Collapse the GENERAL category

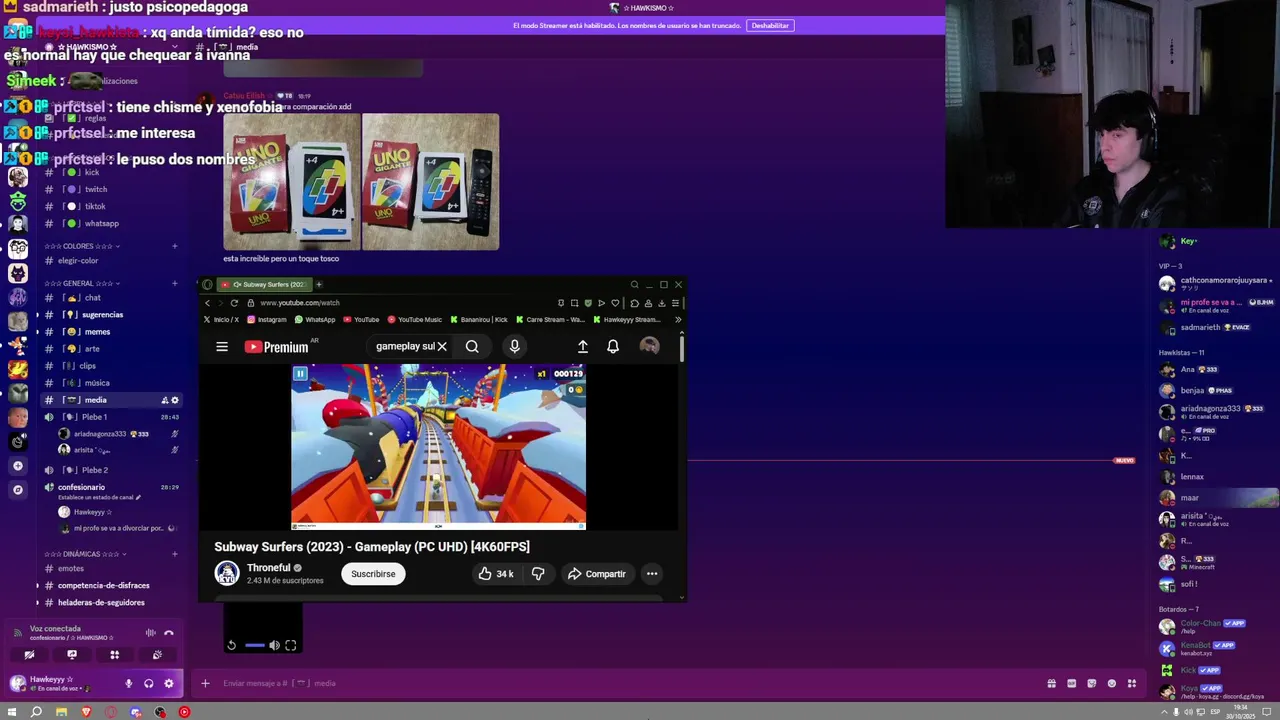click(x=80, y=283)
